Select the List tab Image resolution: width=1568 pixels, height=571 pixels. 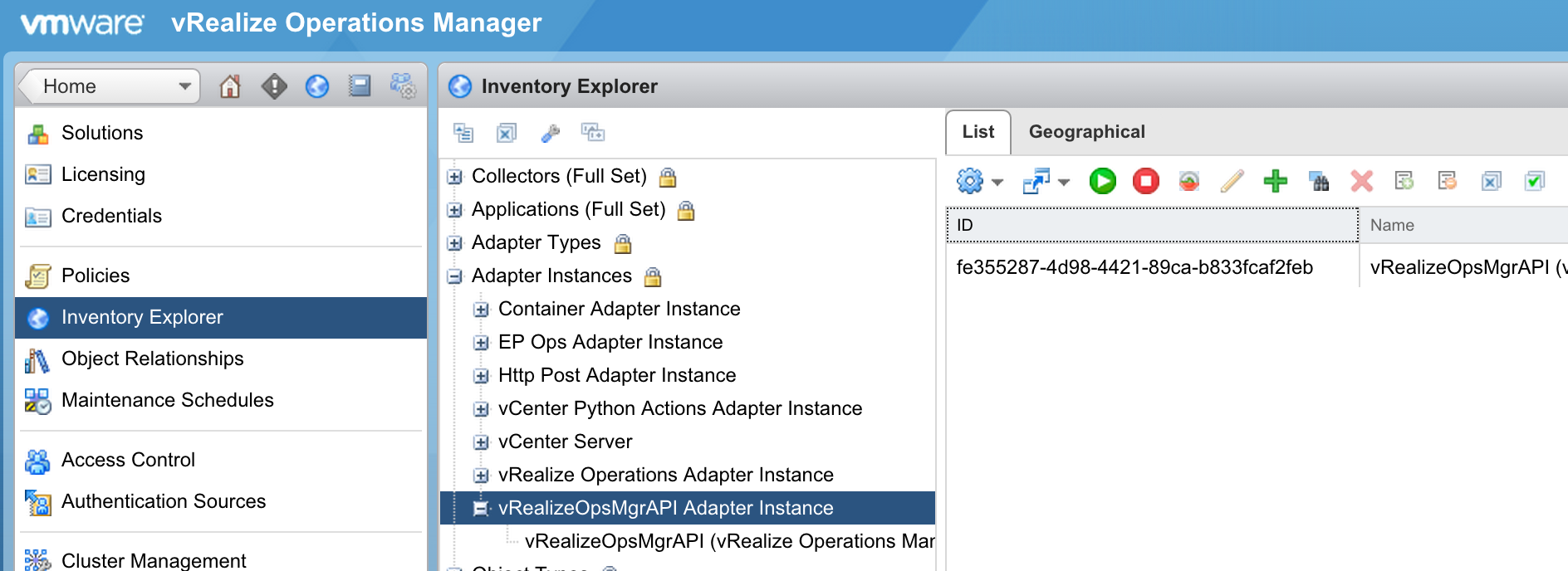pyautogui.click(x=978, y=132)
